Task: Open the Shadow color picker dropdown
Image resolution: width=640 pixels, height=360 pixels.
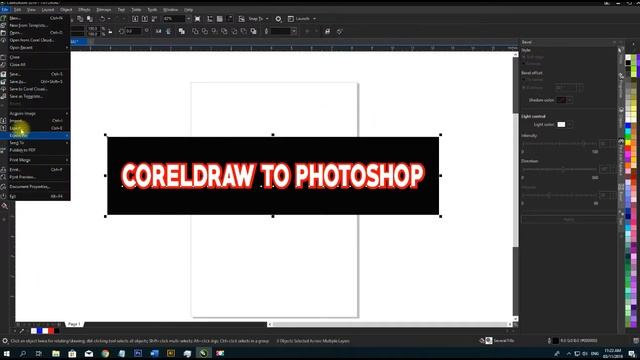Action: point(570,100)
